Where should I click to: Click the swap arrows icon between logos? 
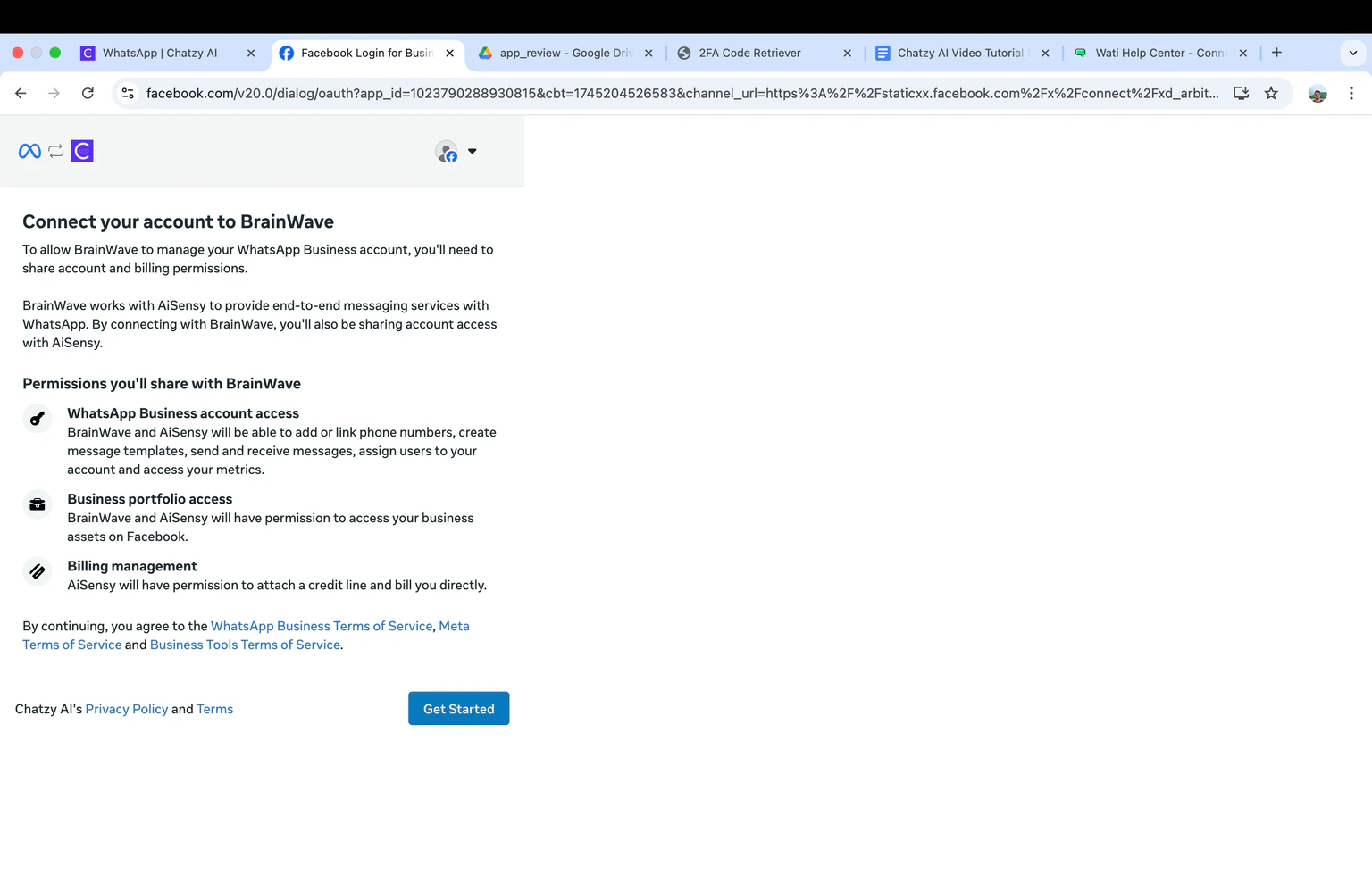(x=56, y=152)
